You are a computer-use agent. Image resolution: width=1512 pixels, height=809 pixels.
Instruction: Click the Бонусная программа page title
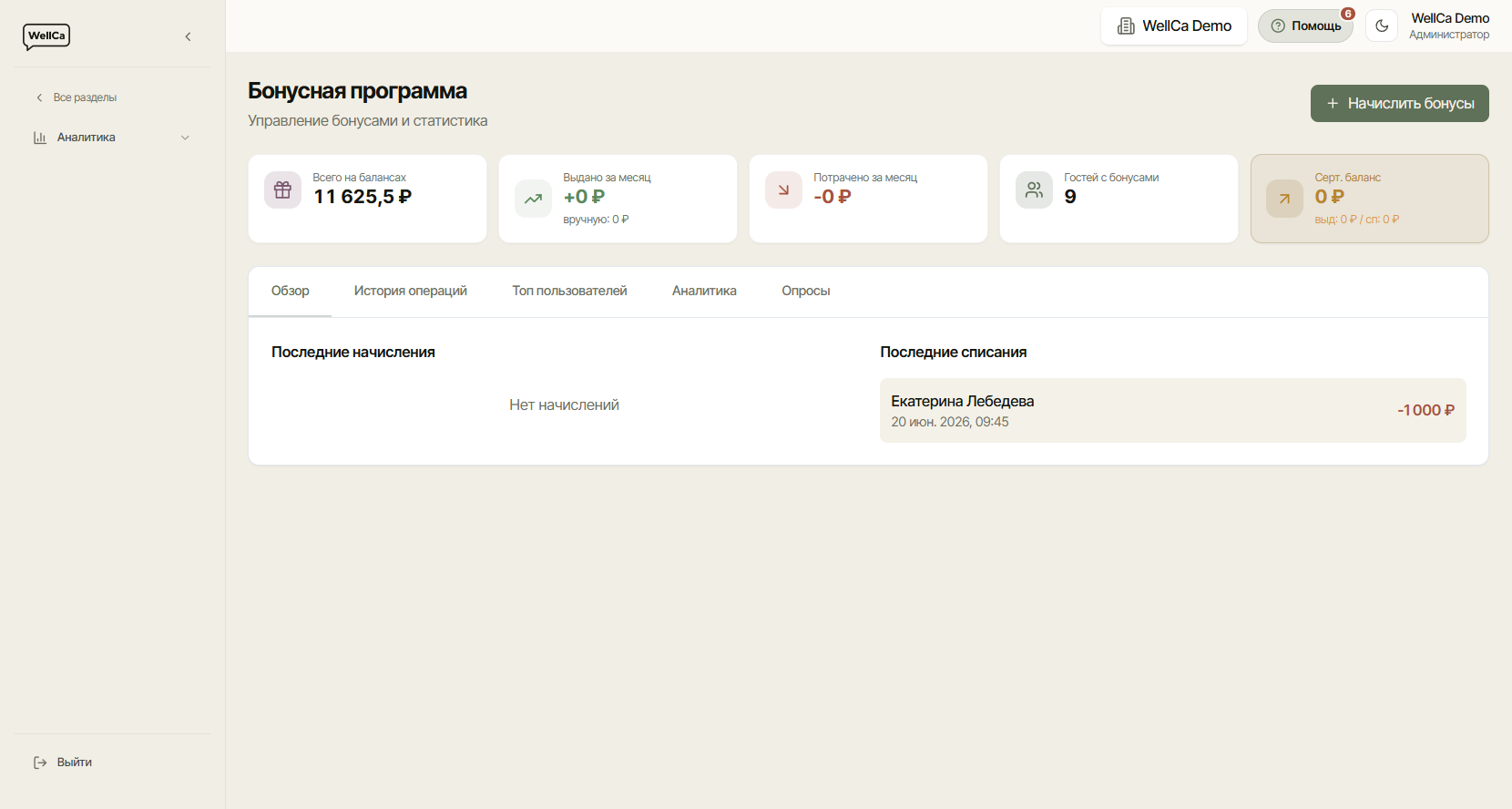[x=357, y=91]
